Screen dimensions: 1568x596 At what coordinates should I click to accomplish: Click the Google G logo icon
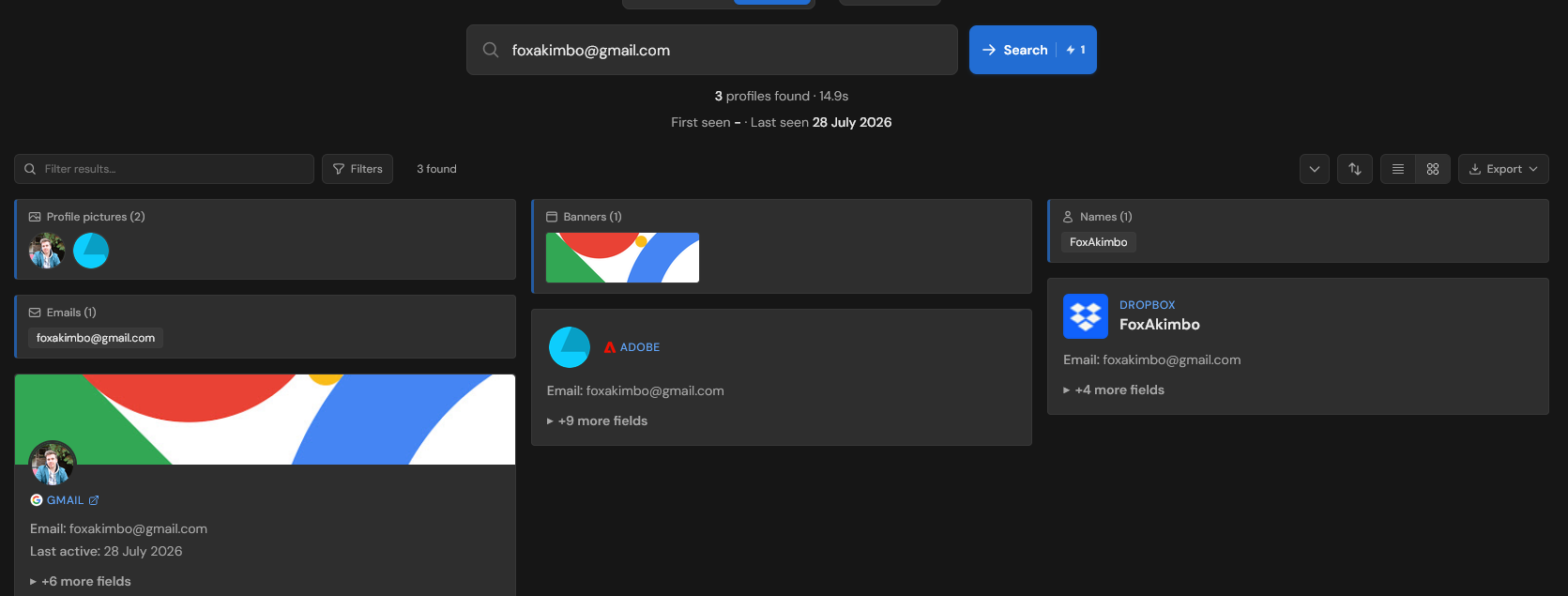point(37,500)
